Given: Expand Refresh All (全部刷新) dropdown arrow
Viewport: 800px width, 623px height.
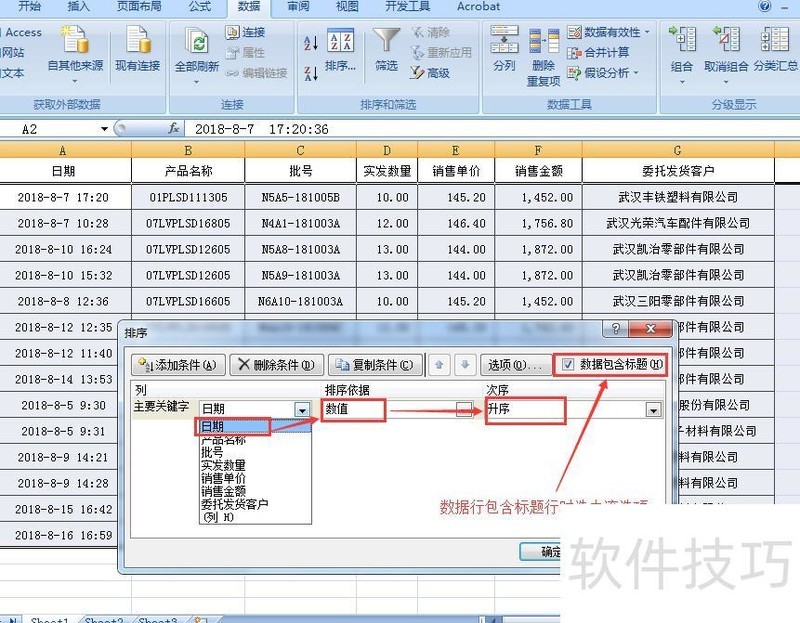Looking at the screenshot, I should pos(196,82).
